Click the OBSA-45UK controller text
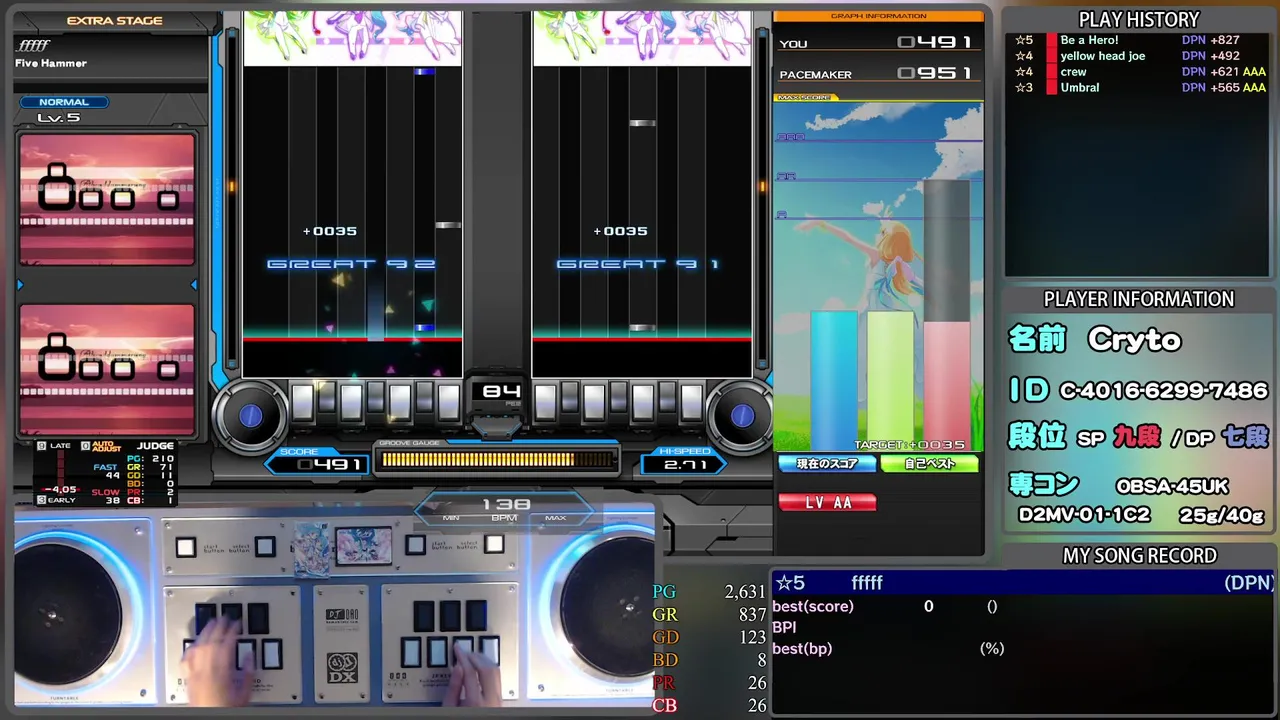The image size is (1280, 720). click(1172, 487)
